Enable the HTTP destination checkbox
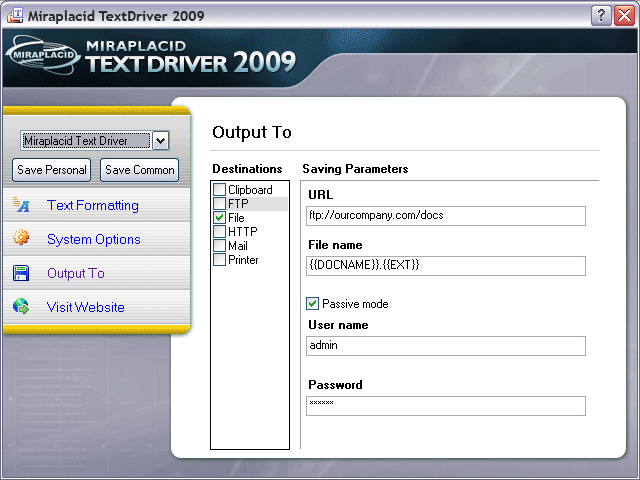 (220, 231)
